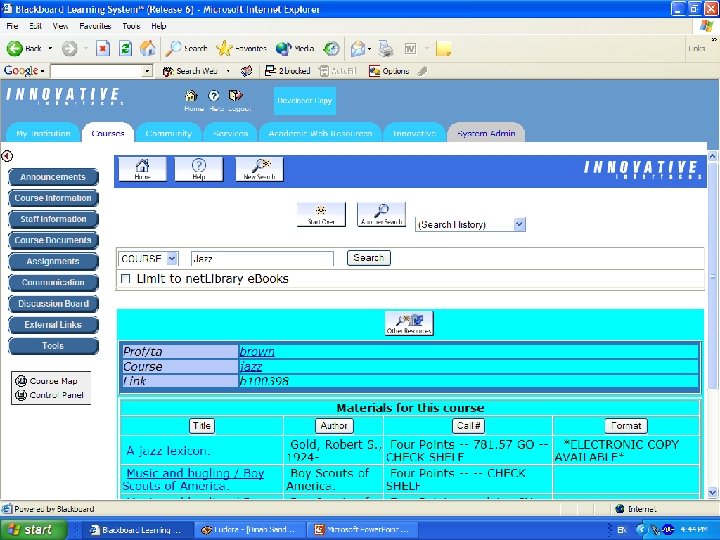Open the COURSE search type dropdown
Viewport: 720px width, 540px height.
[172, 258]
